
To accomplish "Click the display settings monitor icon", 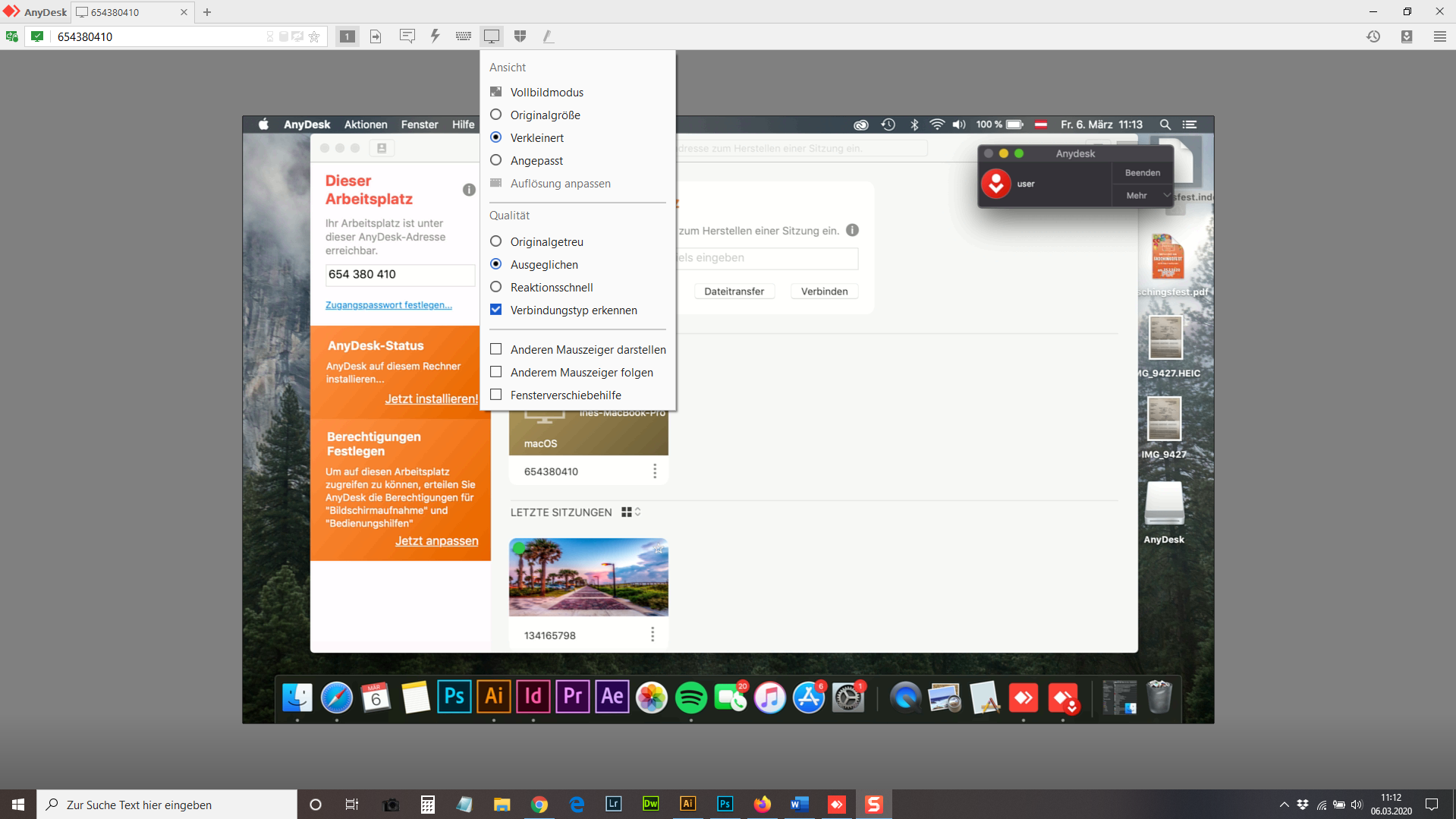I will [x=492, y=36].
